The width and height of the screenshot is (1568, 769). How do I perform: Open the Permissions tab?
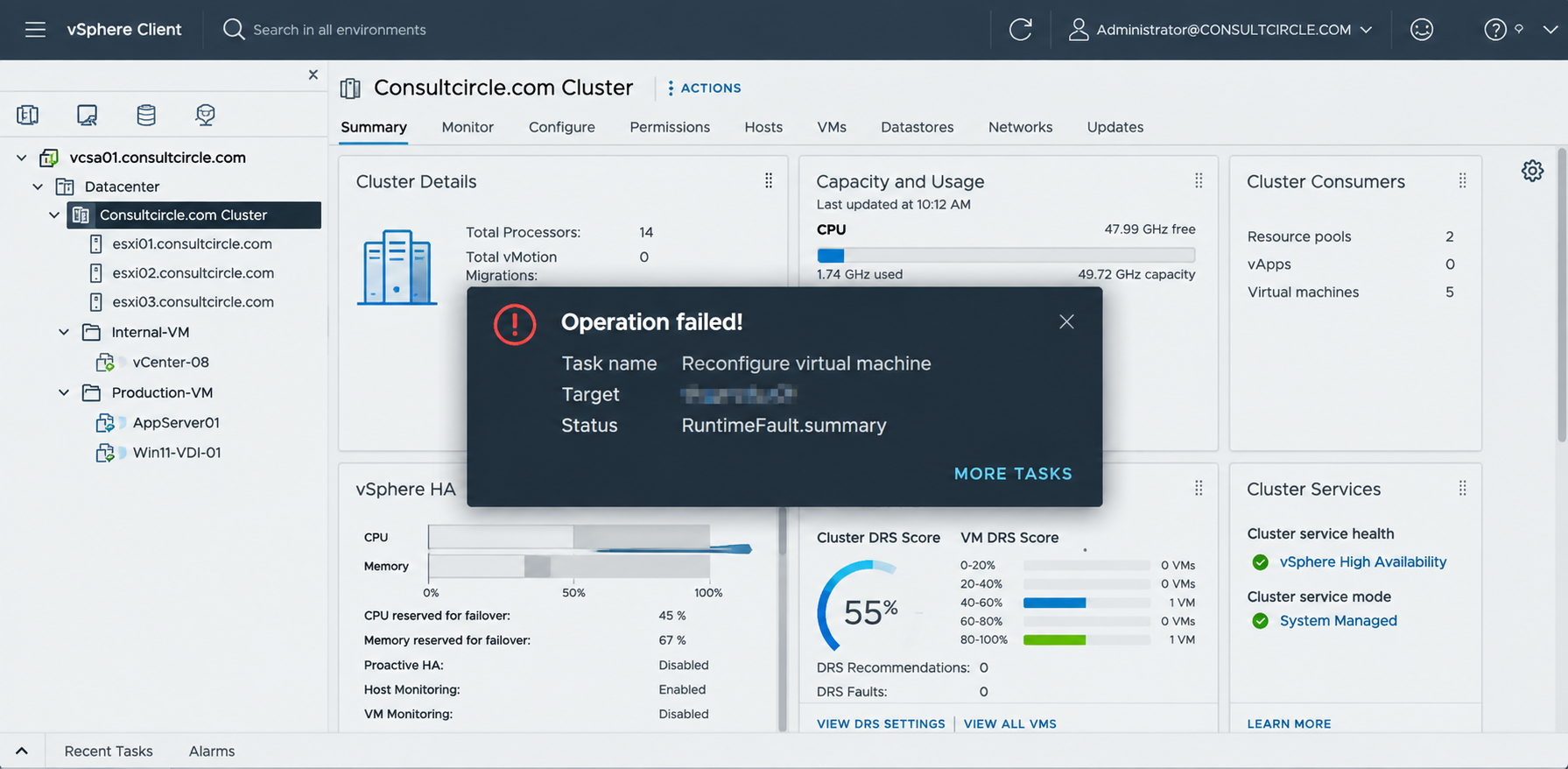[x=670, y=127]
